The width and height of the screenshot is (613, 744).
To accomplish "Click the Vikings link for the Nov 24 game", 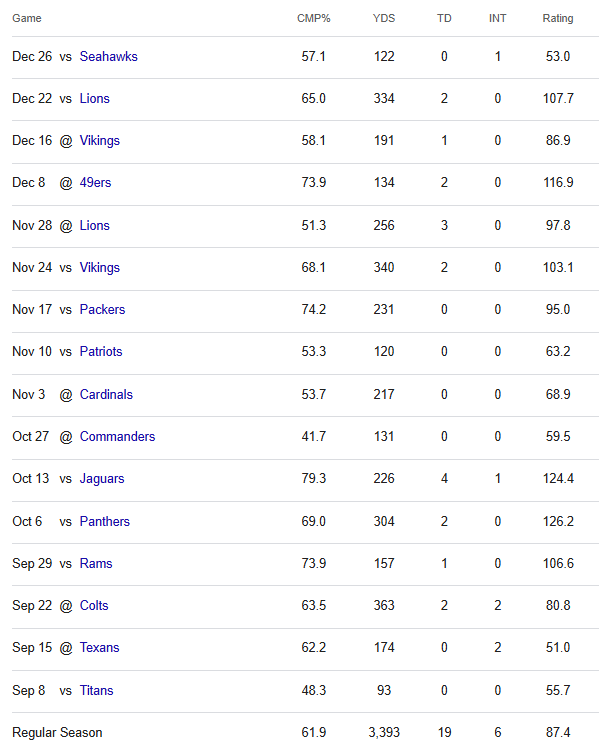I will coord(99,268).
